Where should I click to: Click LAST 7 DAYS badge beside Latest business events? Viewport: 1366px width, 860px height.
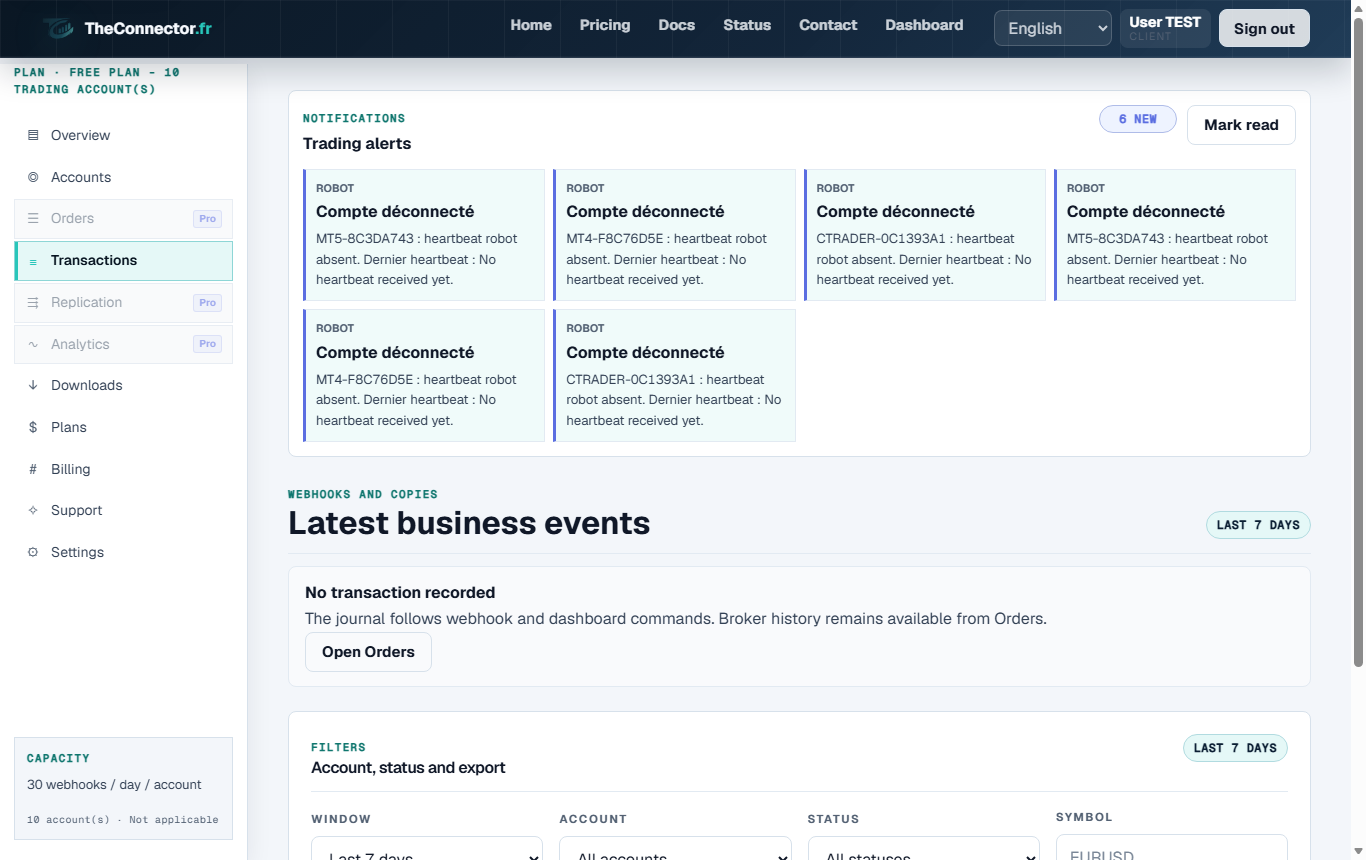click(1258, 525)
